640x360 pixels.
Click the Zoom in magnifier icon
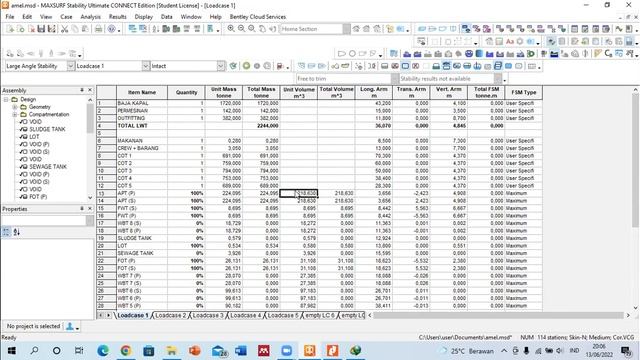[231, 29]
